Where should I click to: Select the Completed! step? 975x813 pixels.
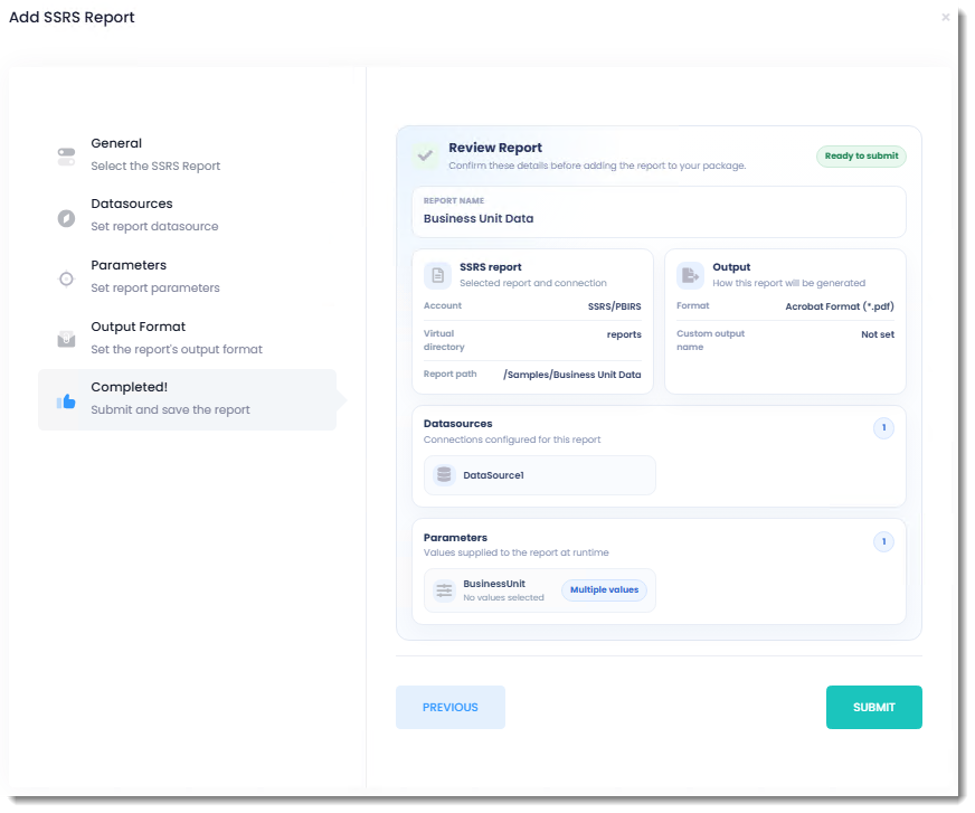187,399
